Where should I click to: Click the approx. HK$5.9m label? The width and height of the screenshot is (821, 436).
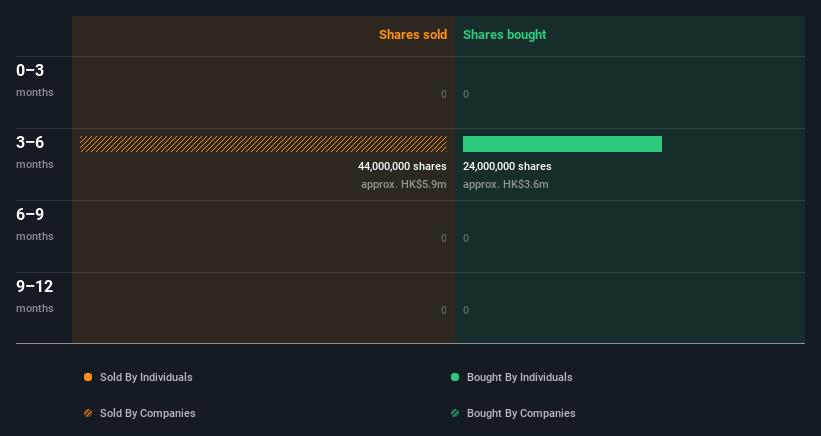404,184
